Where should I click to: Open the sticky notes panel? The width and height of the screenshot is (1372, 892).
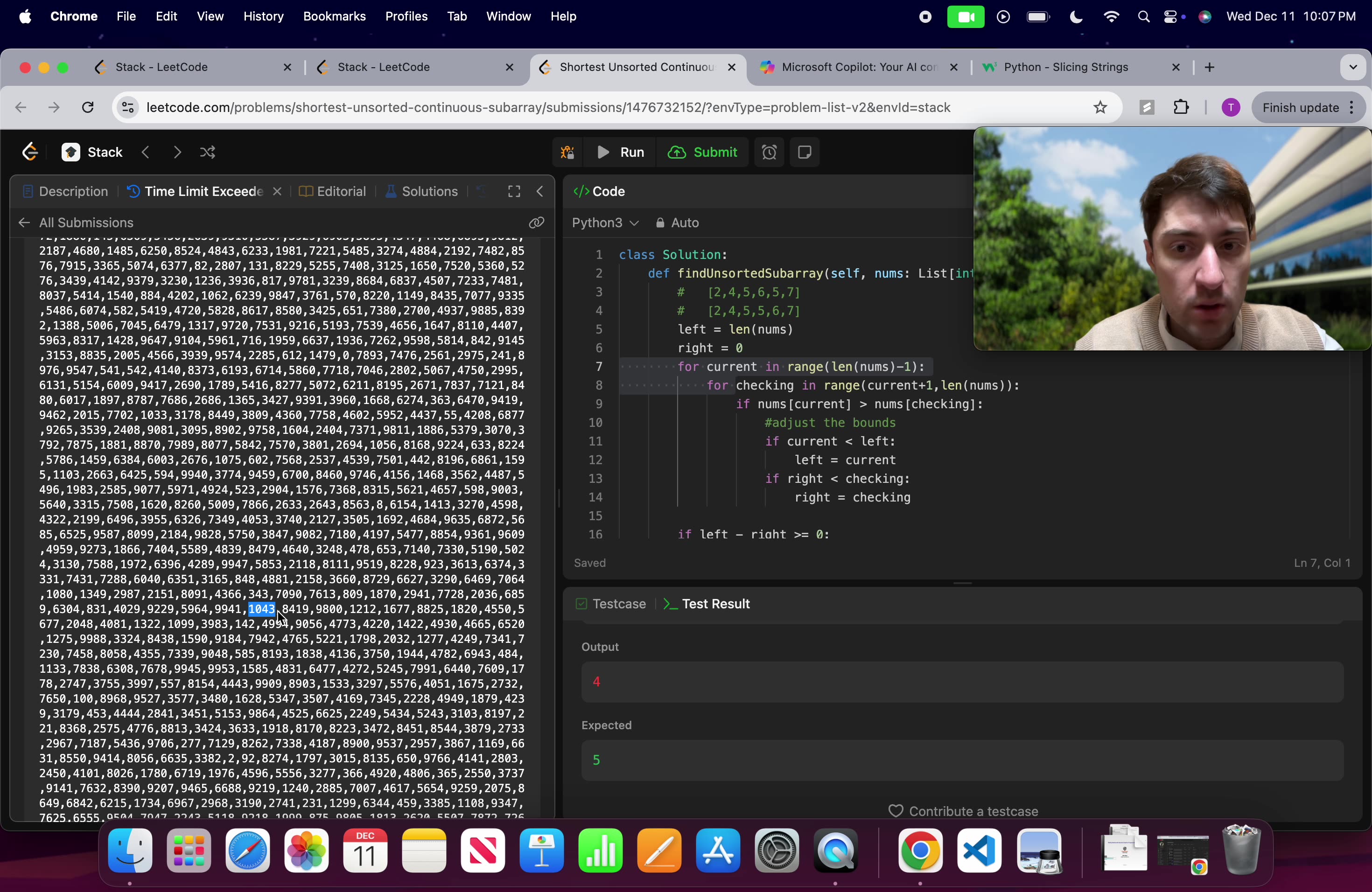(x=805, y=152)
